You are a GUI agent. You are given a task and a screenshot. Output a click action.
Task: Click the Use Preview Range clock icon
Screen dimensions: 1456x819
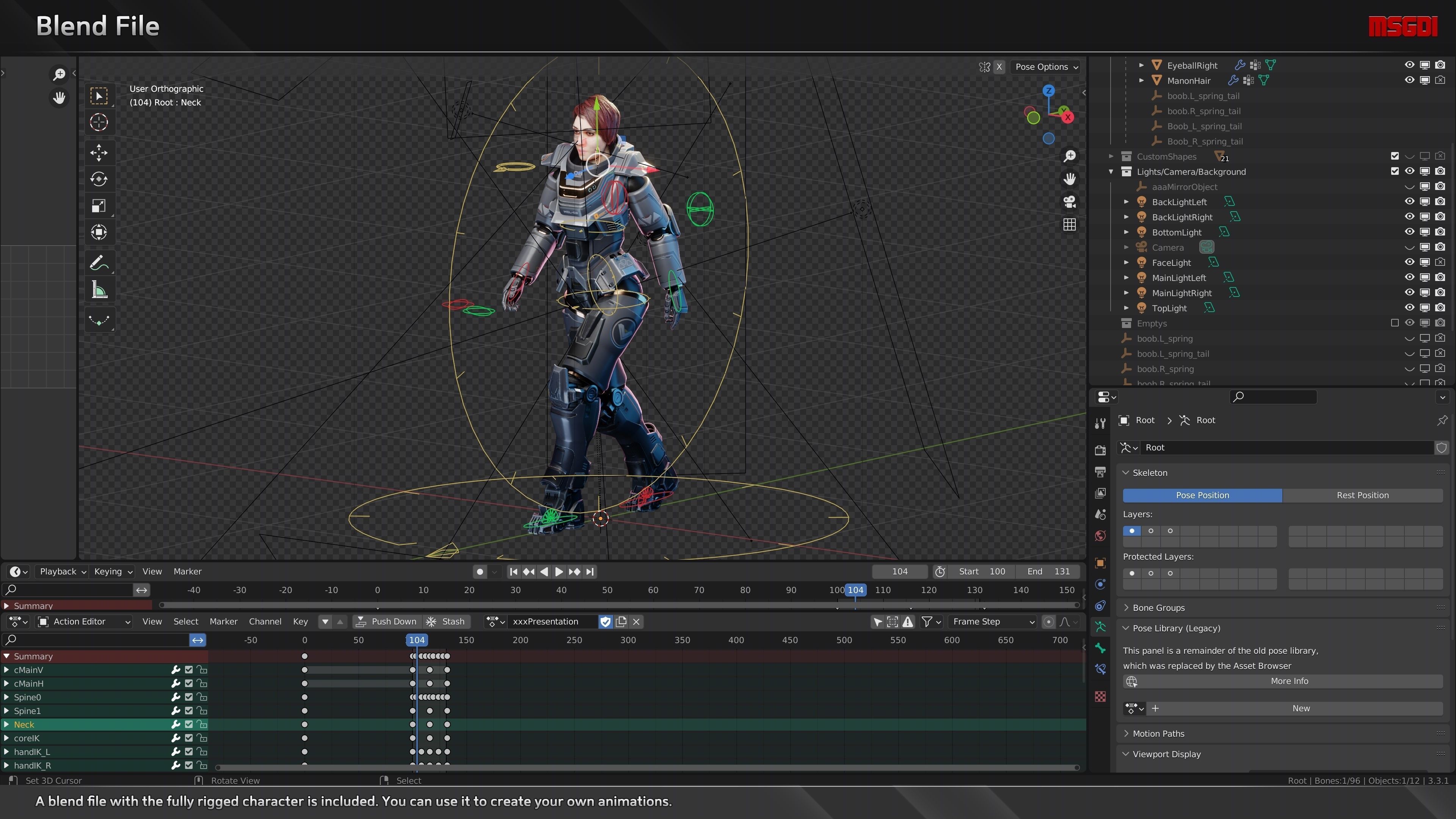[x=940, y=571]
